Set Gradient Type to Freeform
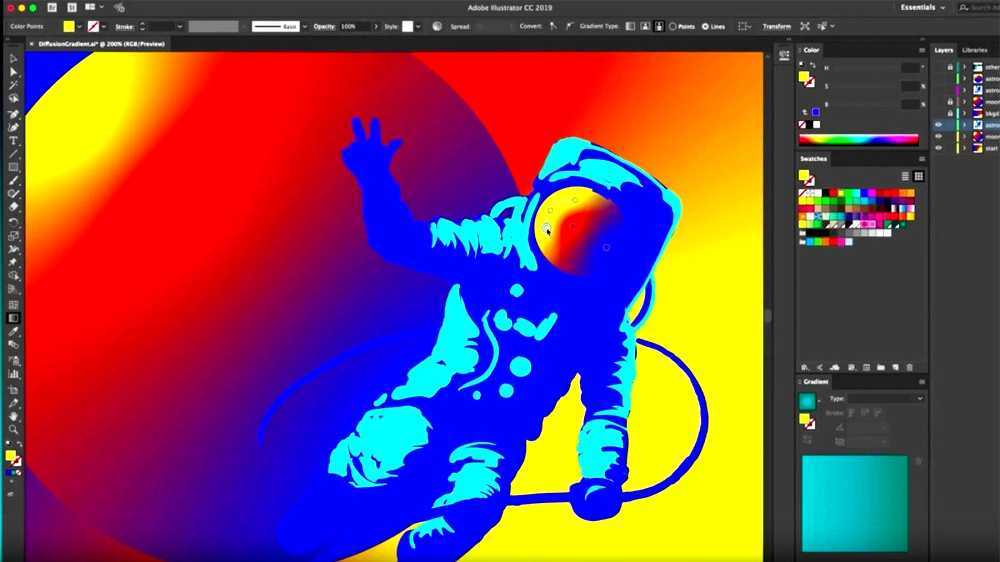 [659, 27]
